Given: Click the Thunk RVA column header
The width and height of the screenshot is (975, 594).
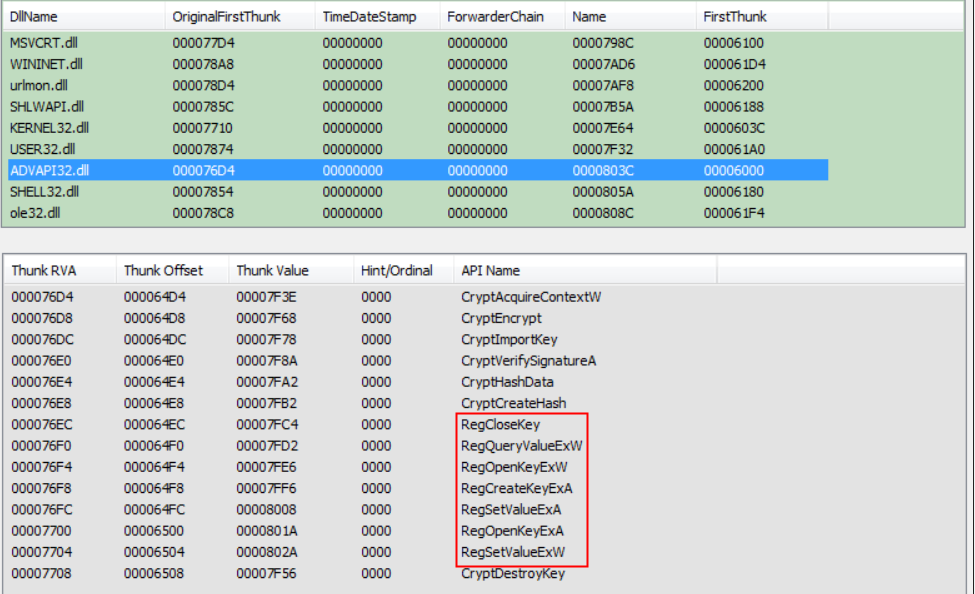Looking at the screenshot, I should (x=60, y=271).
